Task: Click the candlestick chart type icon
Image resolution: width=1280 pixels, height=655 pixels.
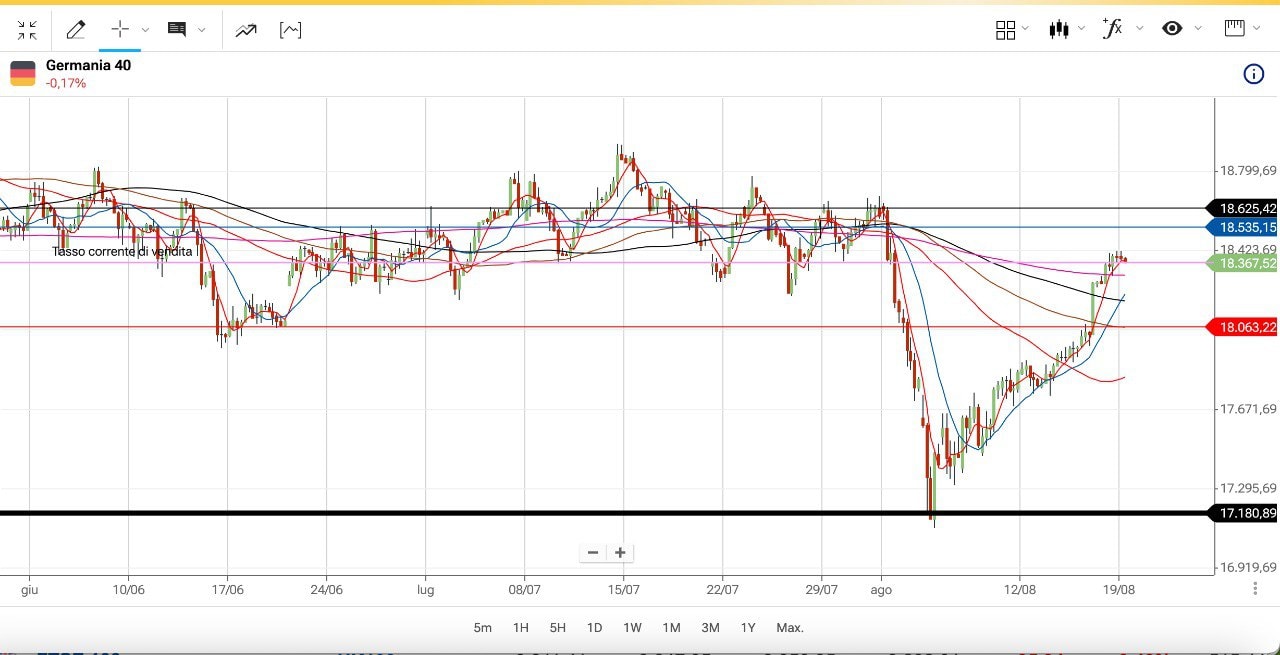Action: pos(1059,29)
